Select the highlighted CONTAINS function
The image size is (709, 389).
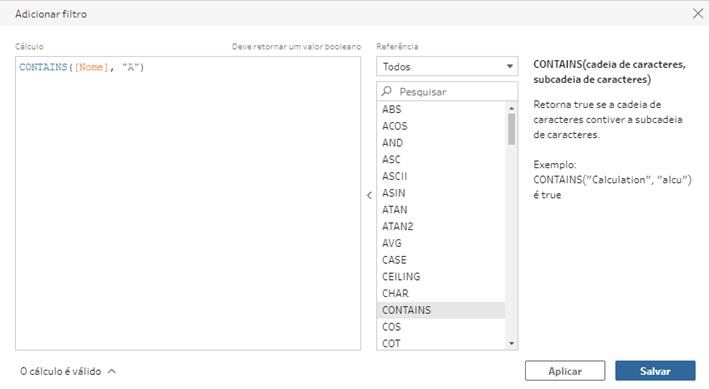coord(441,310)
